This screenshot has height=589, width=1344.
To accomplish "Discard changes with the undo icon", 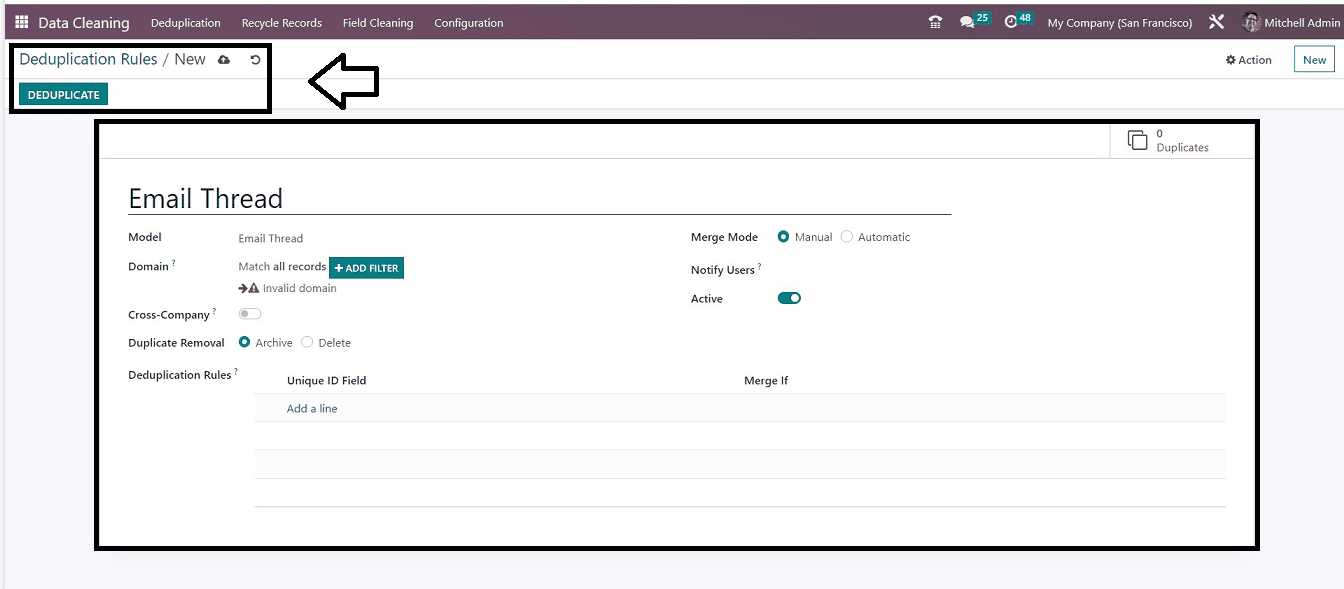I will (255, 60).
